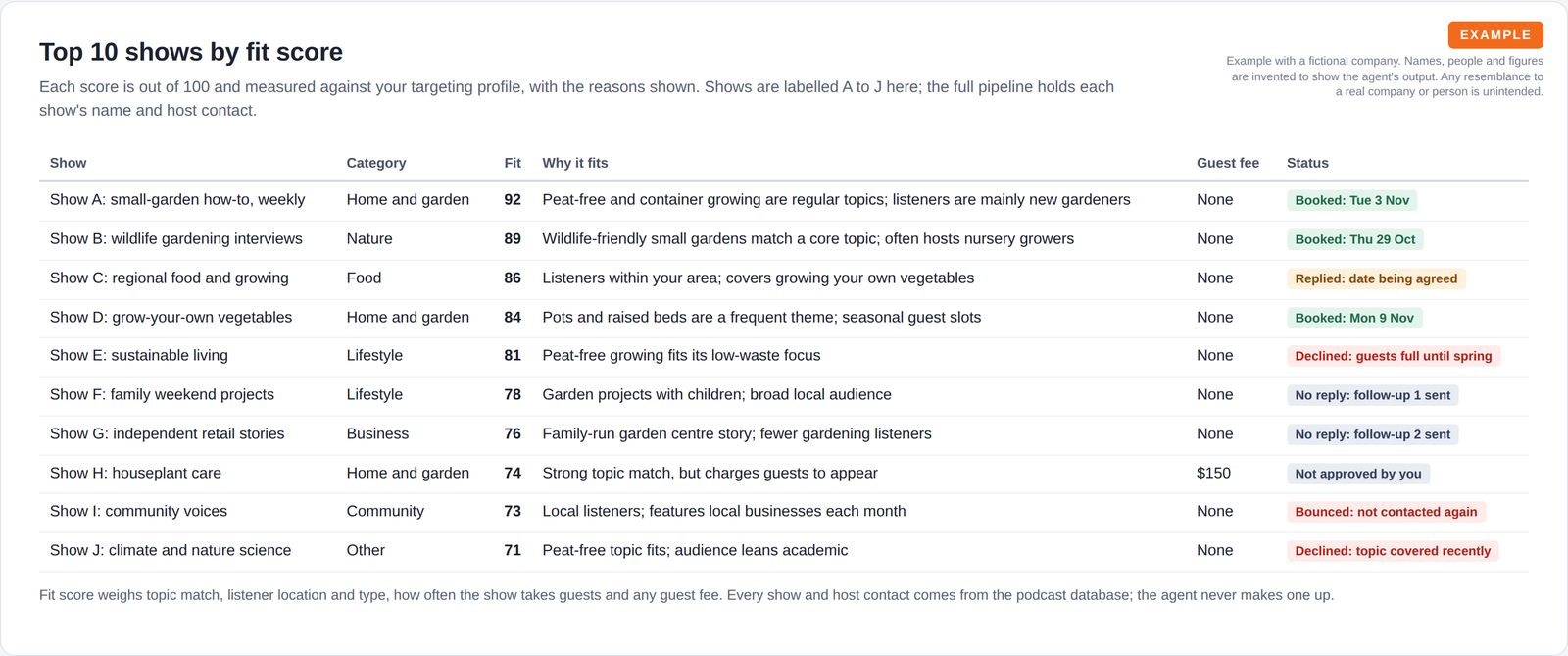Click Home and garden for Show A

point(408,200)
